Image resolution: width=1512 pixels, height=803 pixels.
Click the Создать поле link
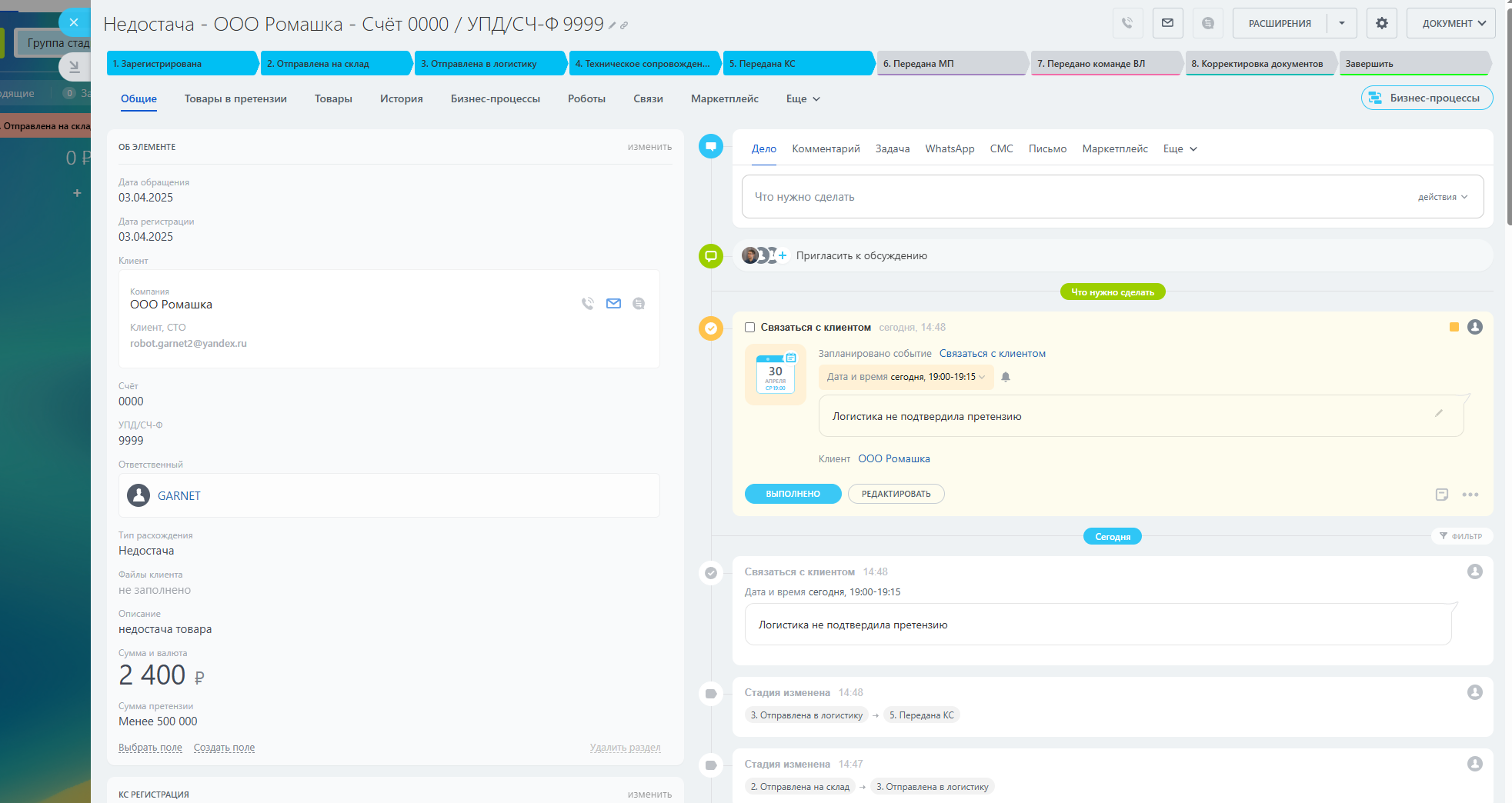(224, 748)
